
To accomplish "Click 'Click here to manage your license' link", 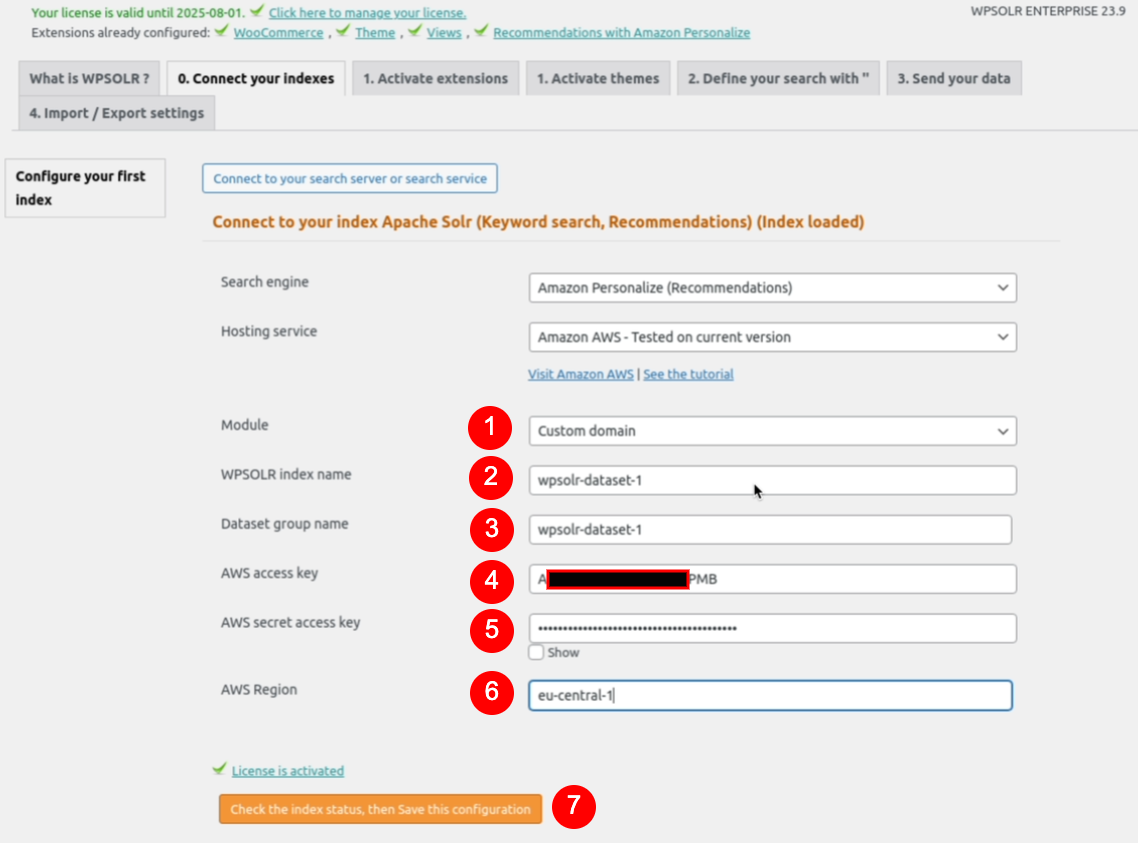I will click(x=367, y=13).
